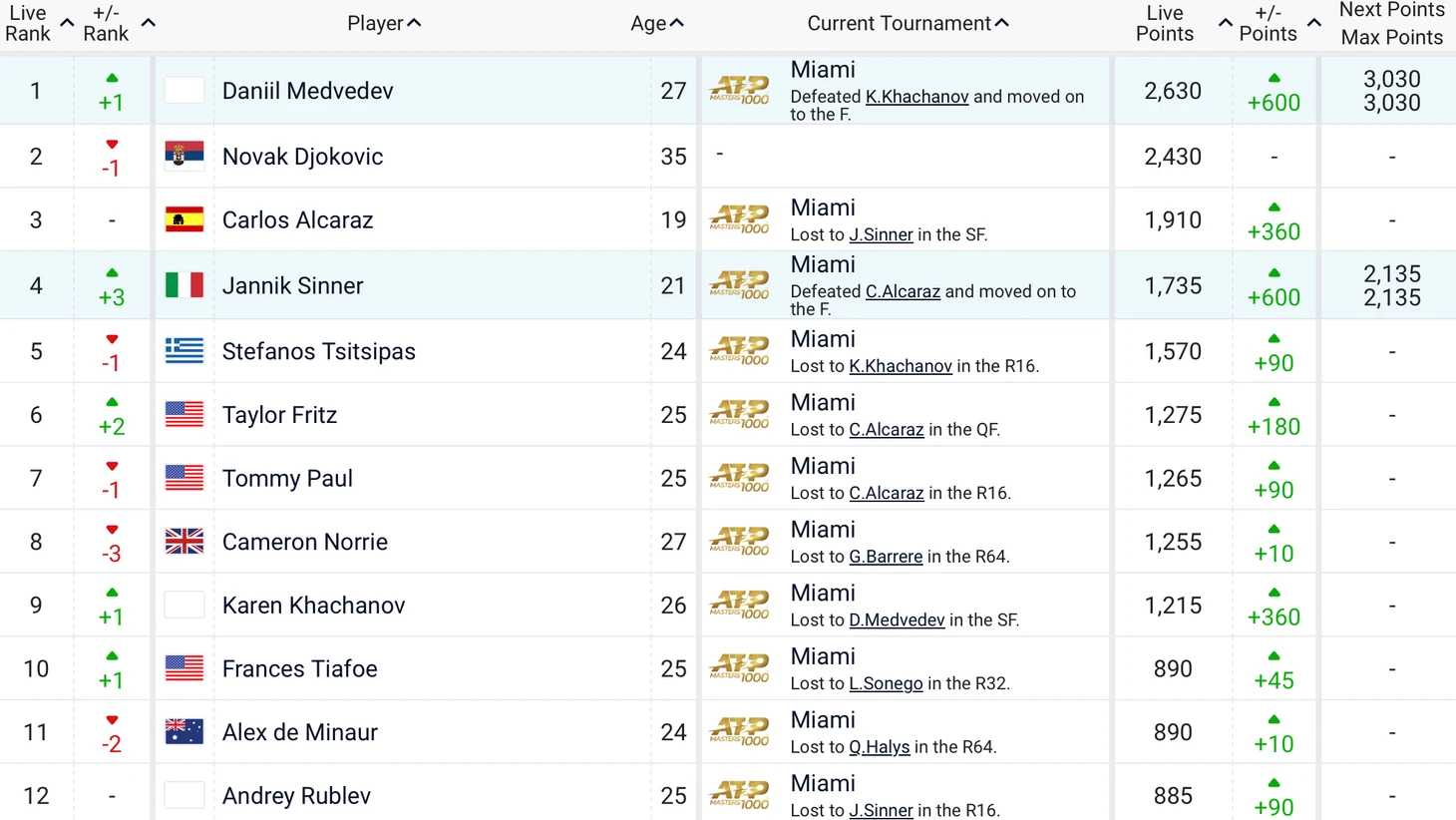Open G.Barrere link in Norrie's row
Viewport: 1456px width, 820px height.
[x=886, y=557]
